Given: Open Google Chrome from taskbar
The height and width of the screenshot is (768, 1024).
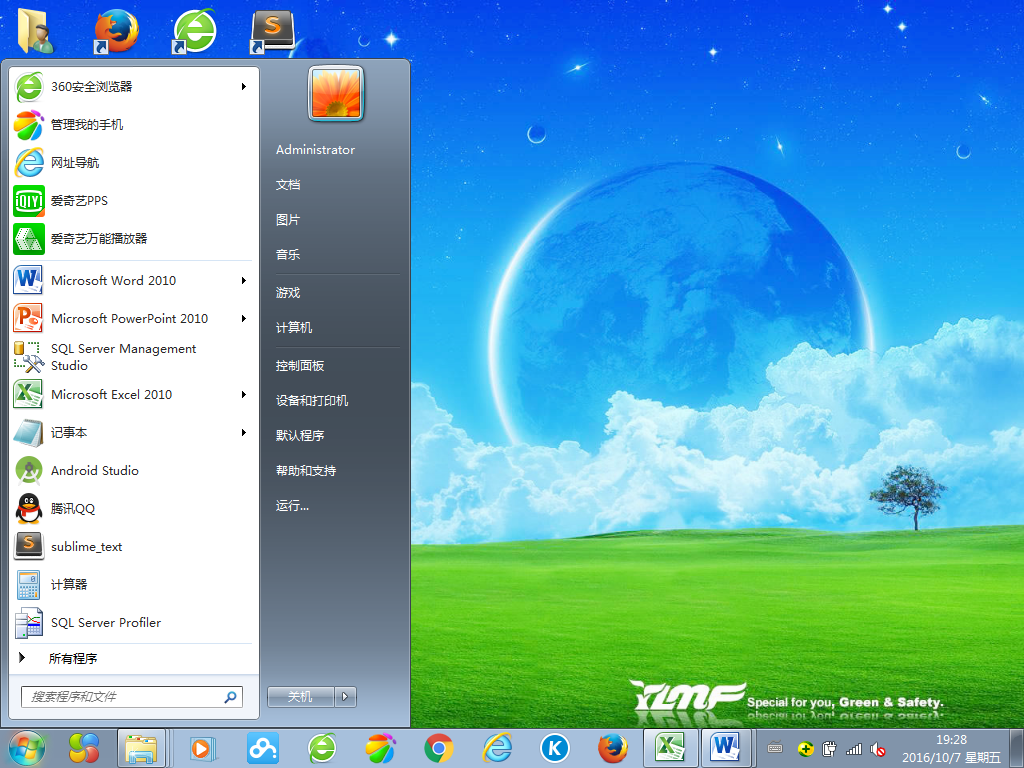Looking at the screenshot, I should 439,748.
